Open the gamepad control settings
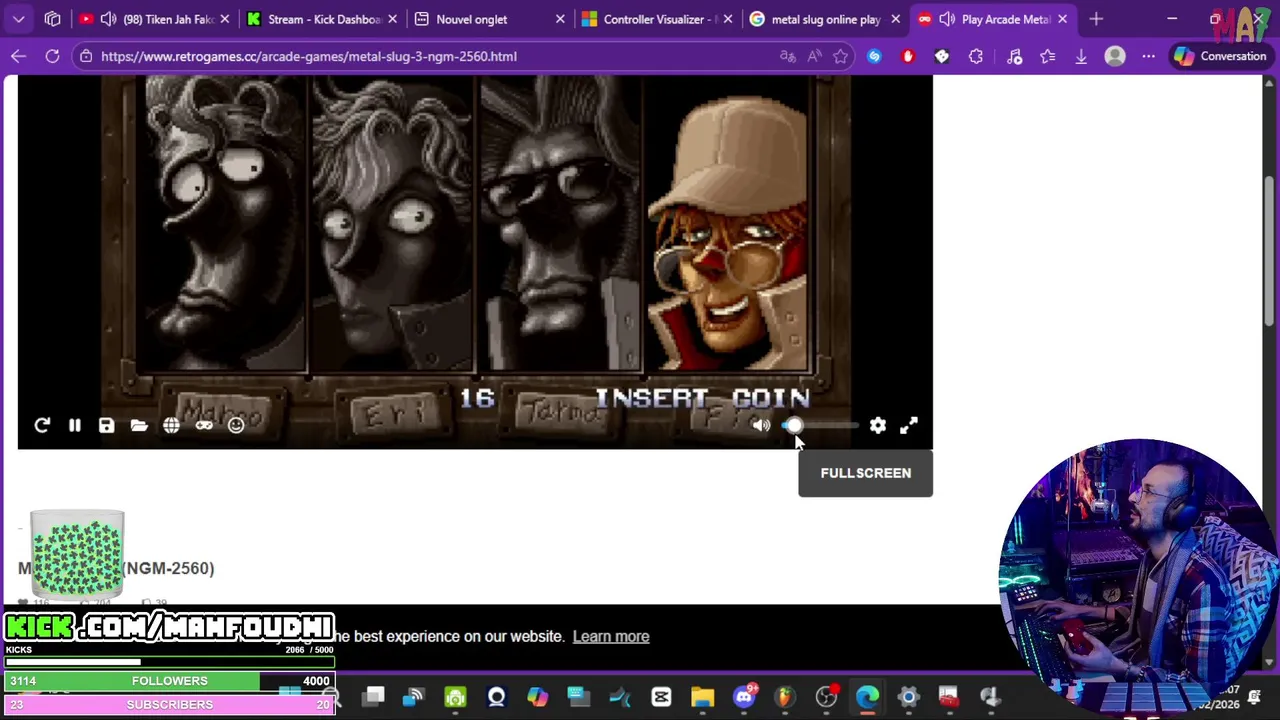The height and width of the screenshot is (720, 1280). 204,426
